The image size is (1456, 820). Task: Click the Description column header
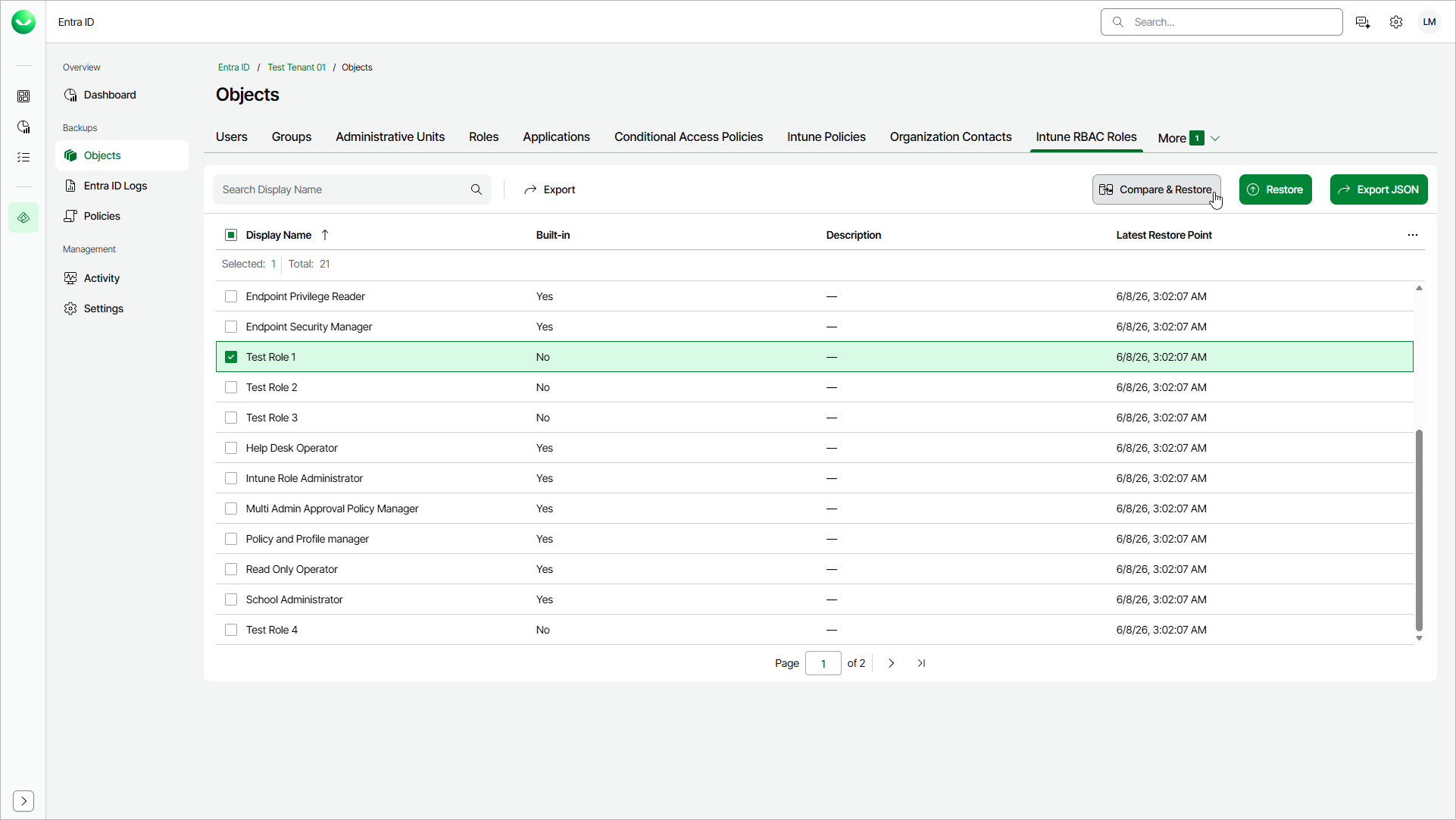(853, 235)
